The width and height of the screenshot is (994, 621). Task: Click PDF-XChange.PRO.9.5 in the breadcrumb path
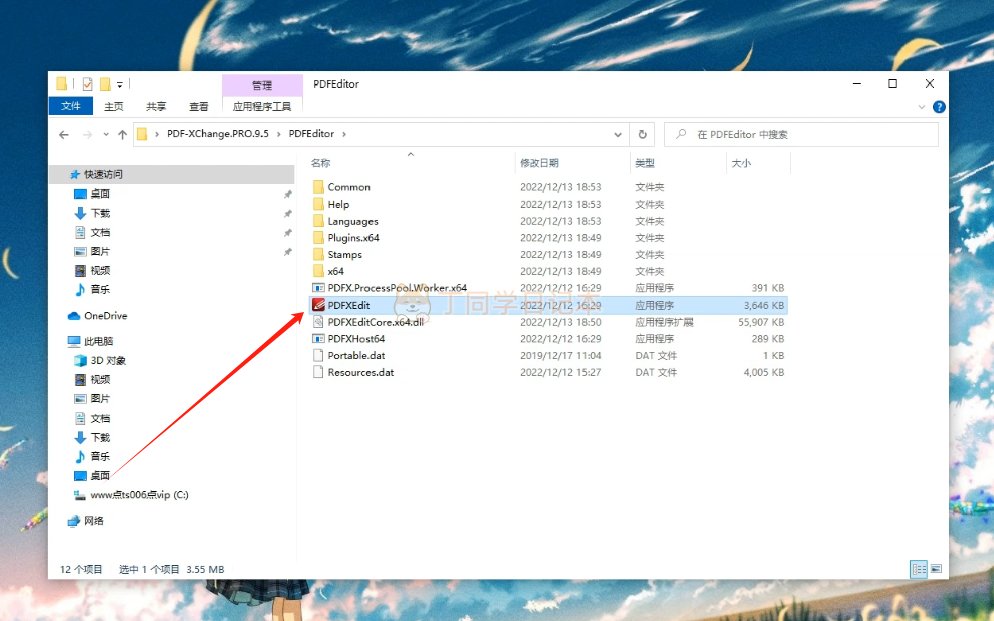218,134
